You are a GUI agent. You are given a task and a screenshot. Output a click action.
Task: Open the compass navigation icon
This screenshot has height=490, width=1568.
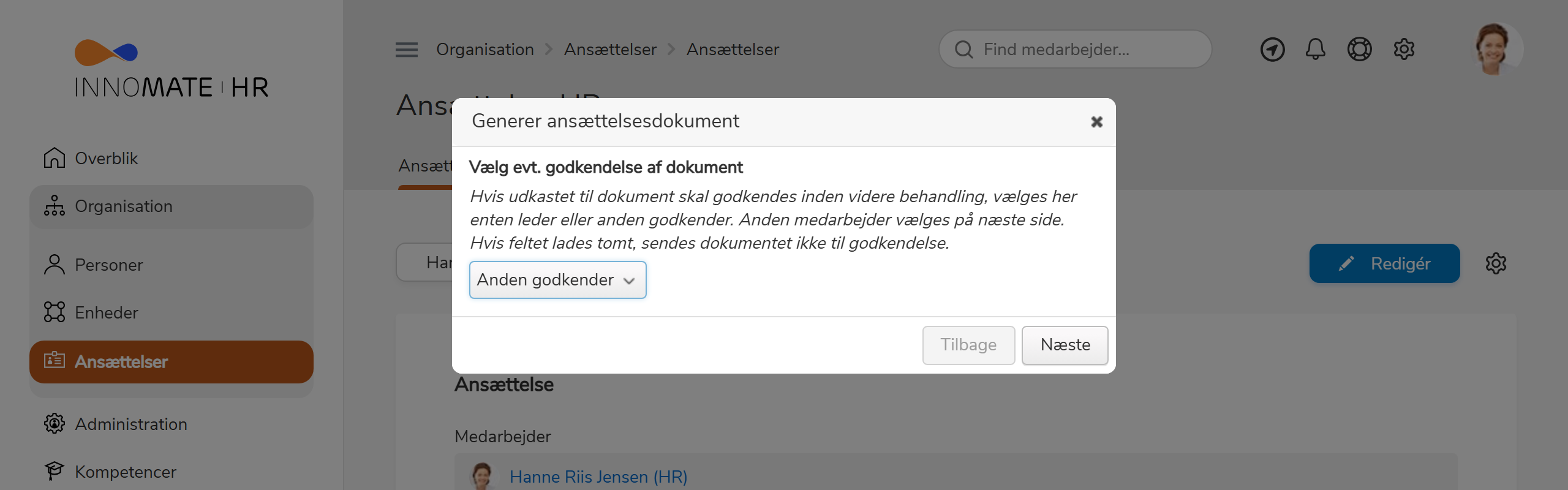[1272, 50]
